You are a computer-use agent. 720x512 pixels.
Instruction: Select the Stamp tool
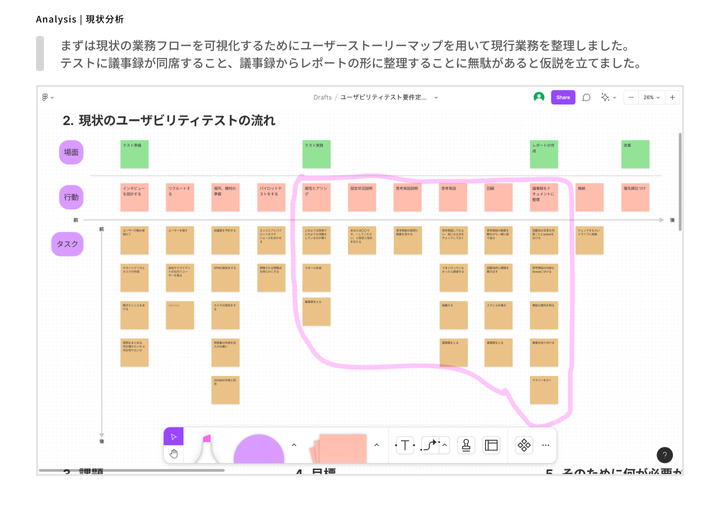pos(466,445)
